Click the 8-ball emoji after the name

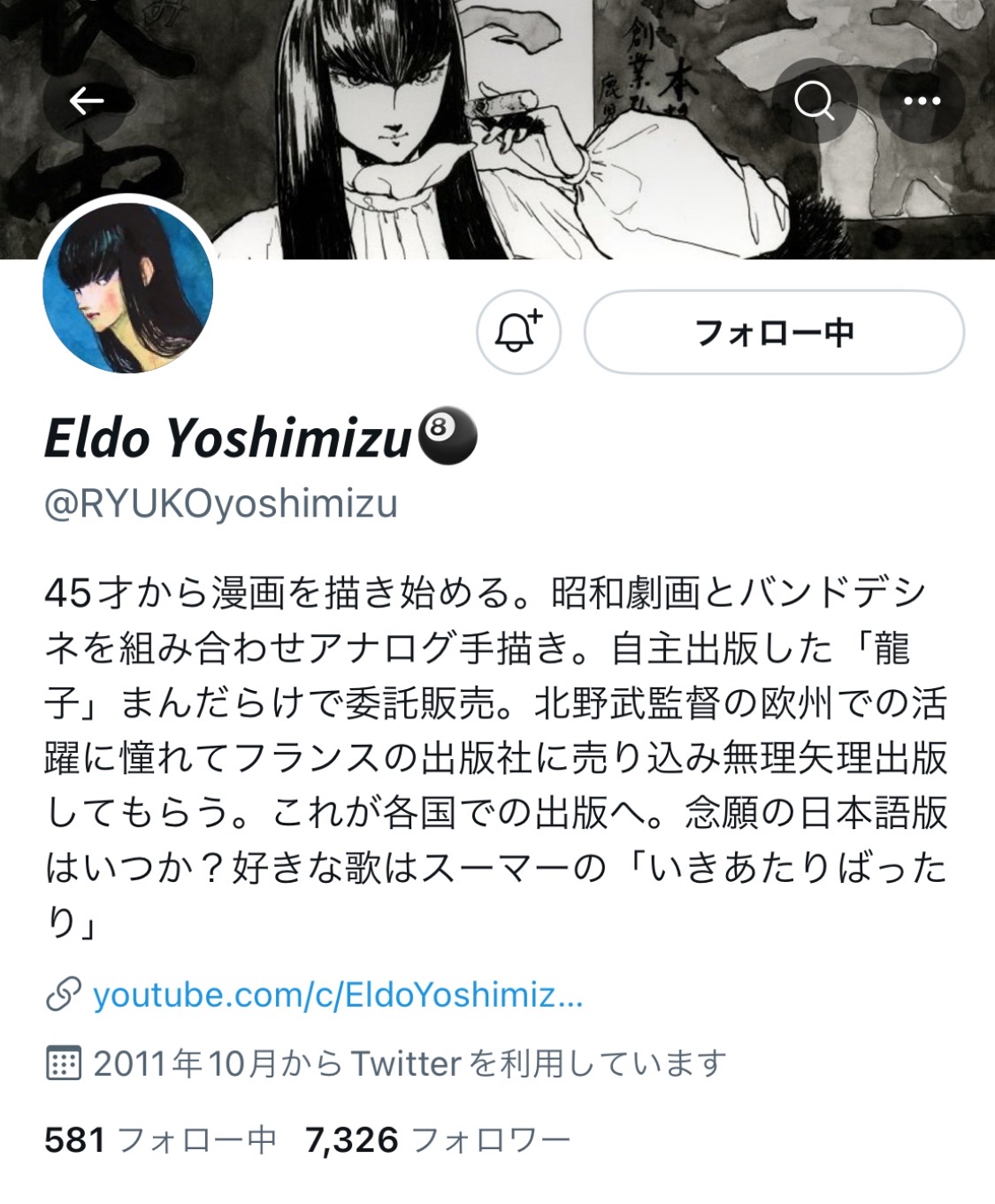[x=447, y=438]
